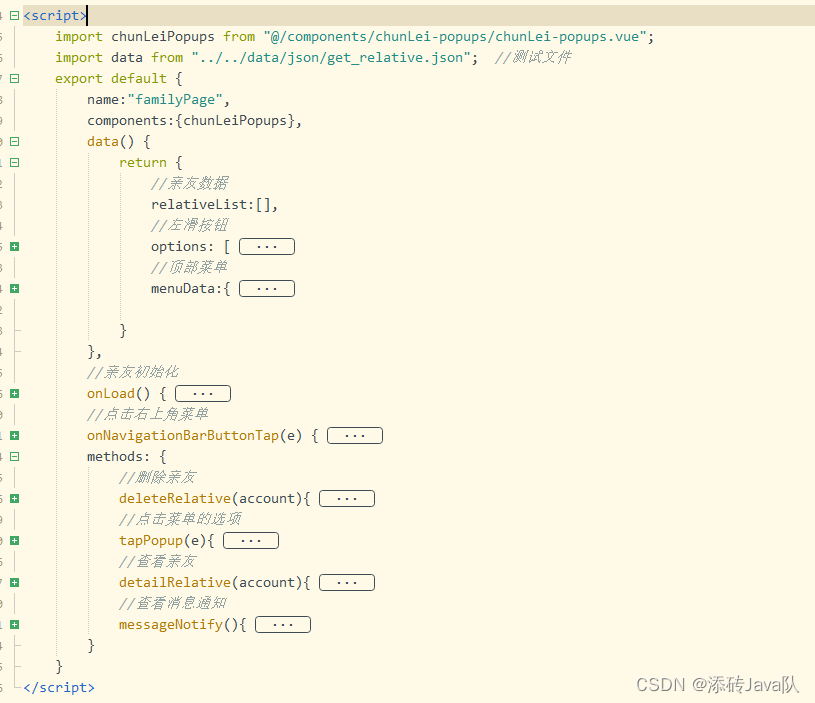
Task: Click the //点击菜单的选项 comment
Action: click(x=180, y=519)
